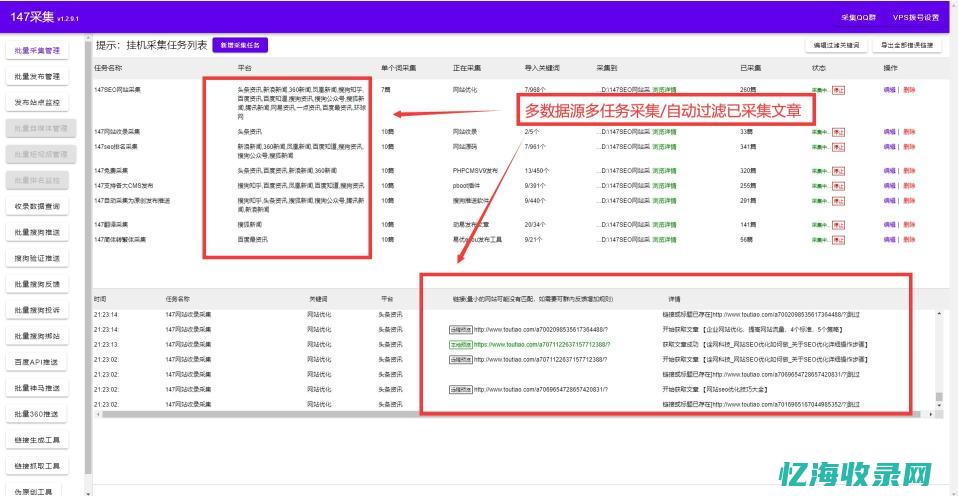The image size is (958, 496).
Task: Go to 百度API推送 in the sidebar
Action: click(37, 362)
